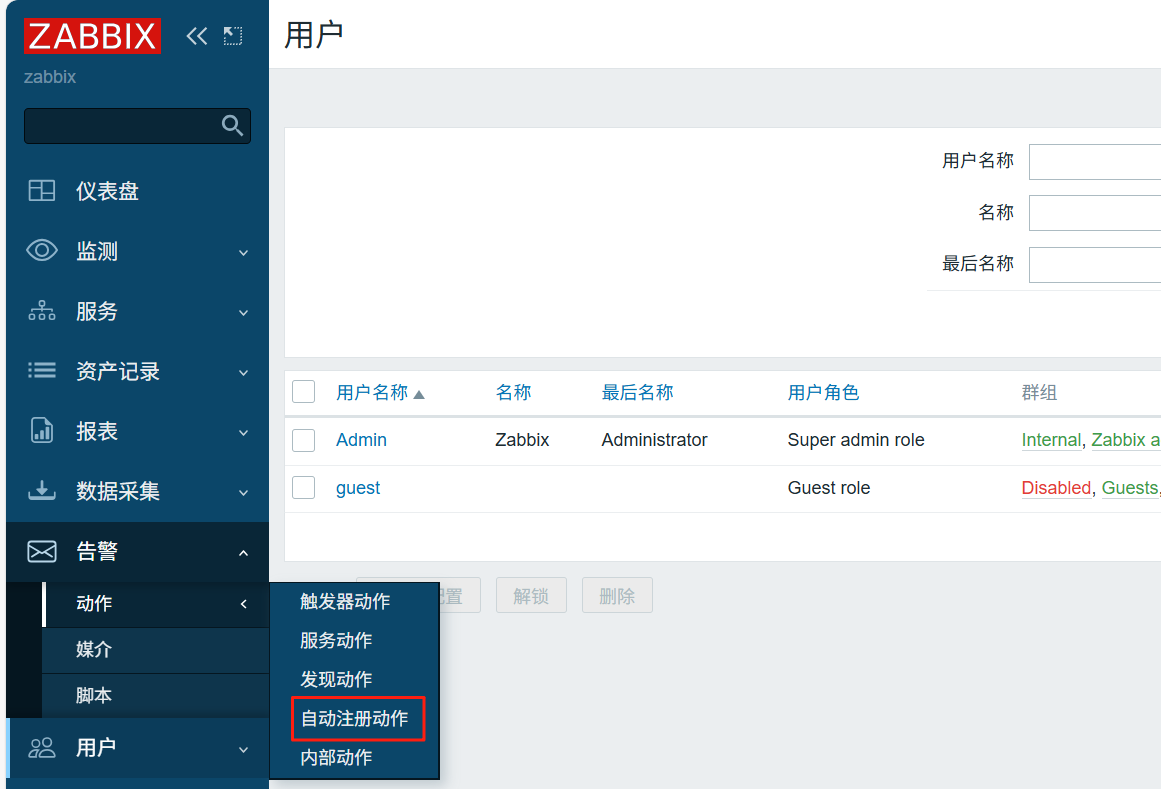The height and width of the screenshot is (789, 1161).
Task: Open the Admin user link
Action: 361,440
